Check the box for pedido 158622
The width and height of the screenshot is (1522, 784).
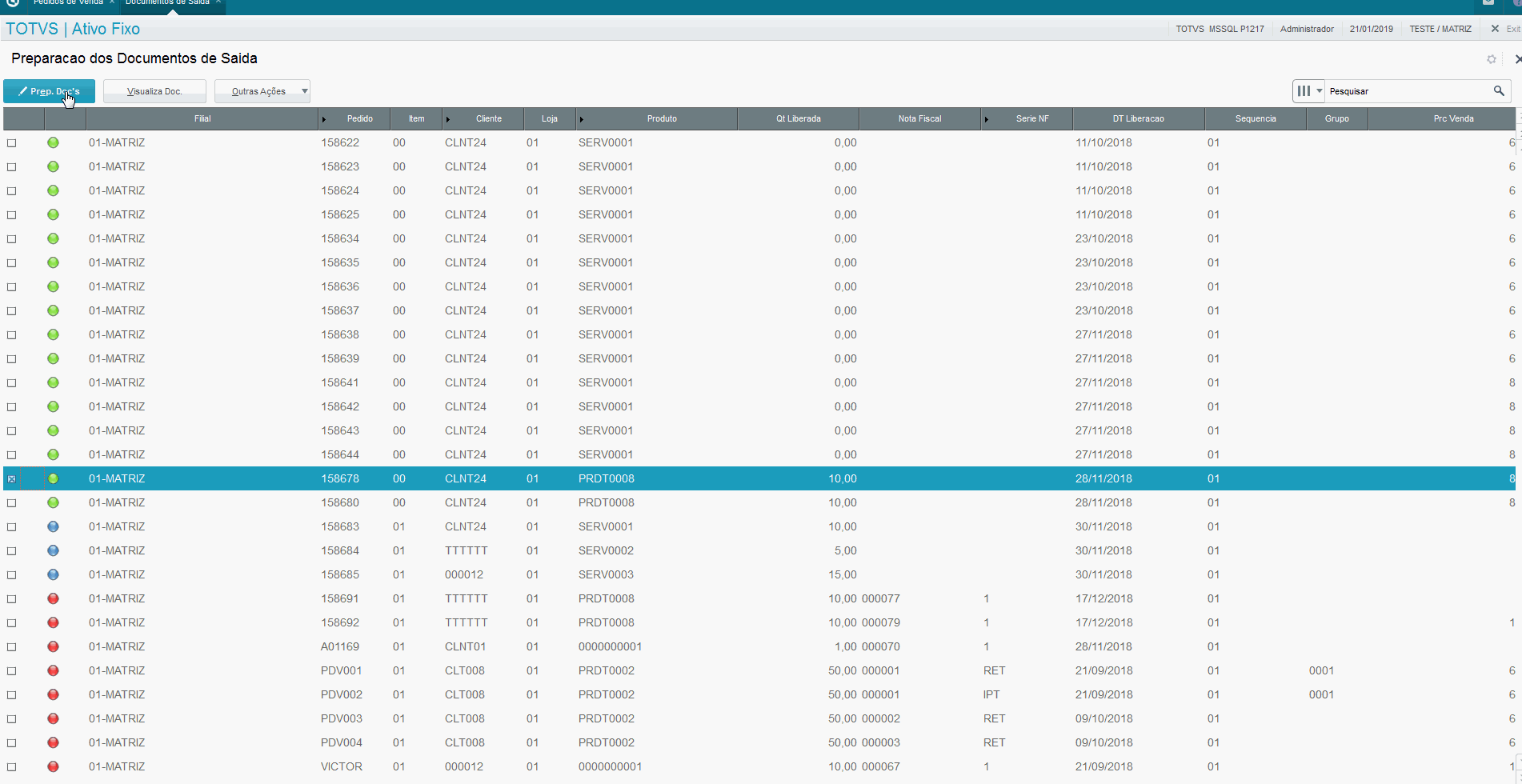coord(11,143)
